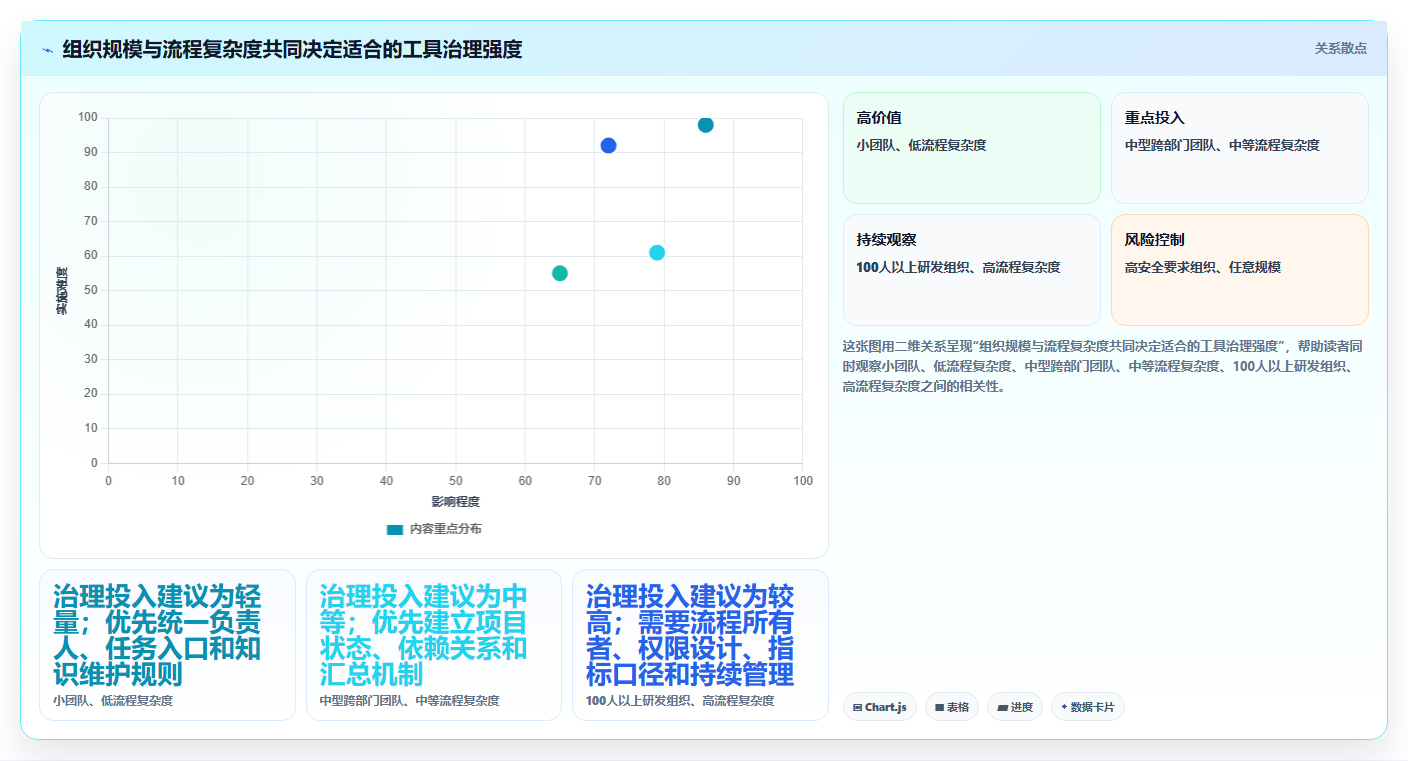Image resolution: width=1408 pixels, height=761 pixels.
Task: Select the 进度 tag
Action: tap(1015, 707)
